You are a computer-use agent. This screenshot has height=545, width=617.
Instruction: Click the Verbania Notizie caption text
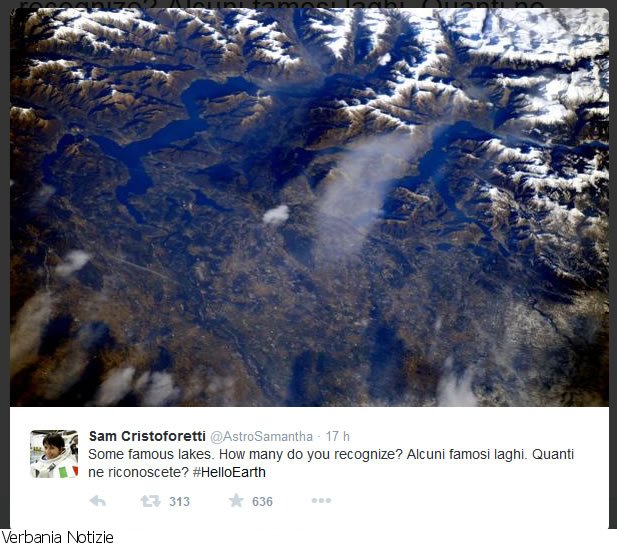tap(57, 538)
